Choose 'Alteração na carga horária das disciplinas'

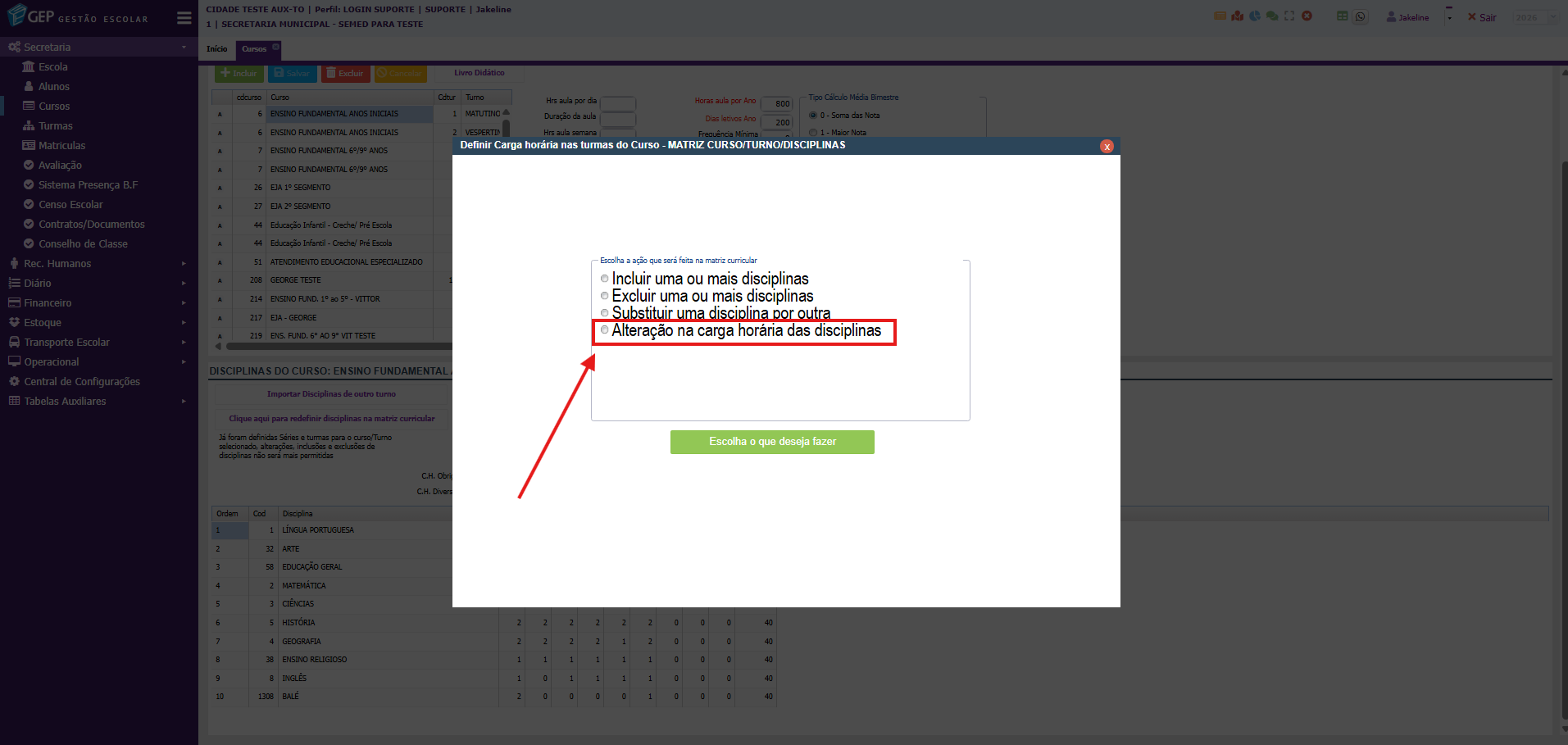point(605,330)
